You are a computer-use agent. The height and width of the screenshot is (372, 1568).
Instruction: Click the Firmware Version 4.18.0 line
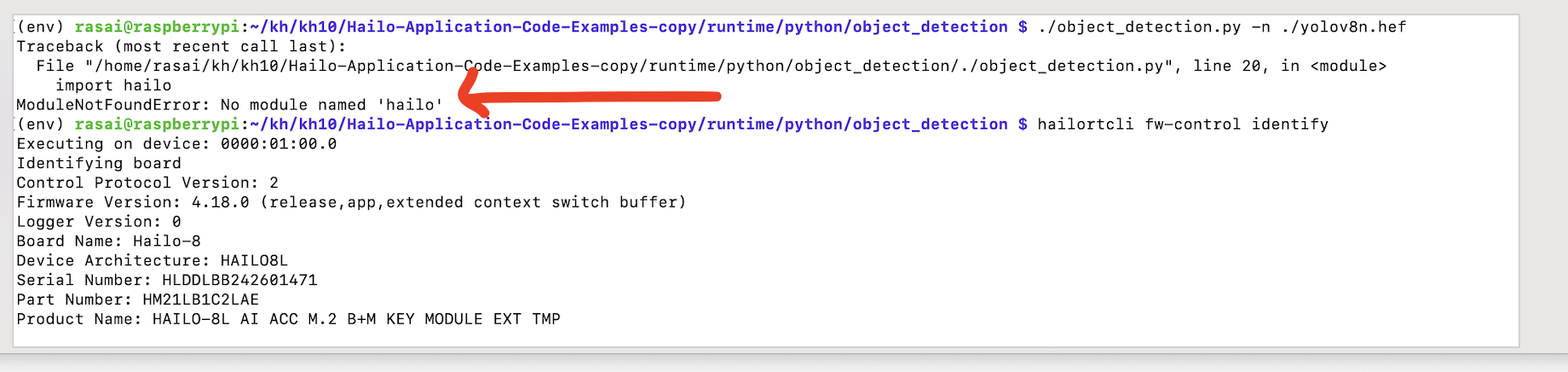pos(351,203)
